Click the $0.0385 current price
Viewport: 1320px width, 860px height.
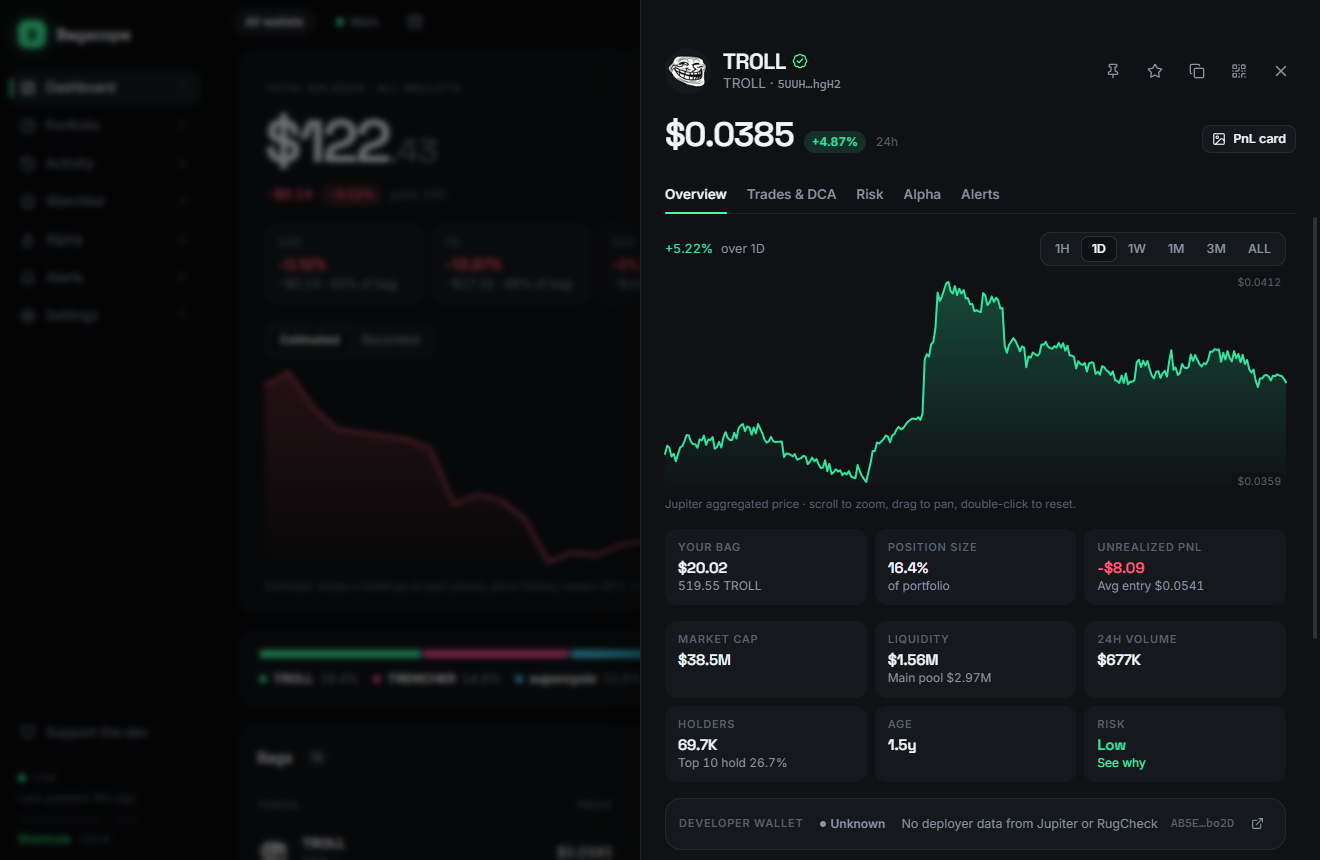730,135
